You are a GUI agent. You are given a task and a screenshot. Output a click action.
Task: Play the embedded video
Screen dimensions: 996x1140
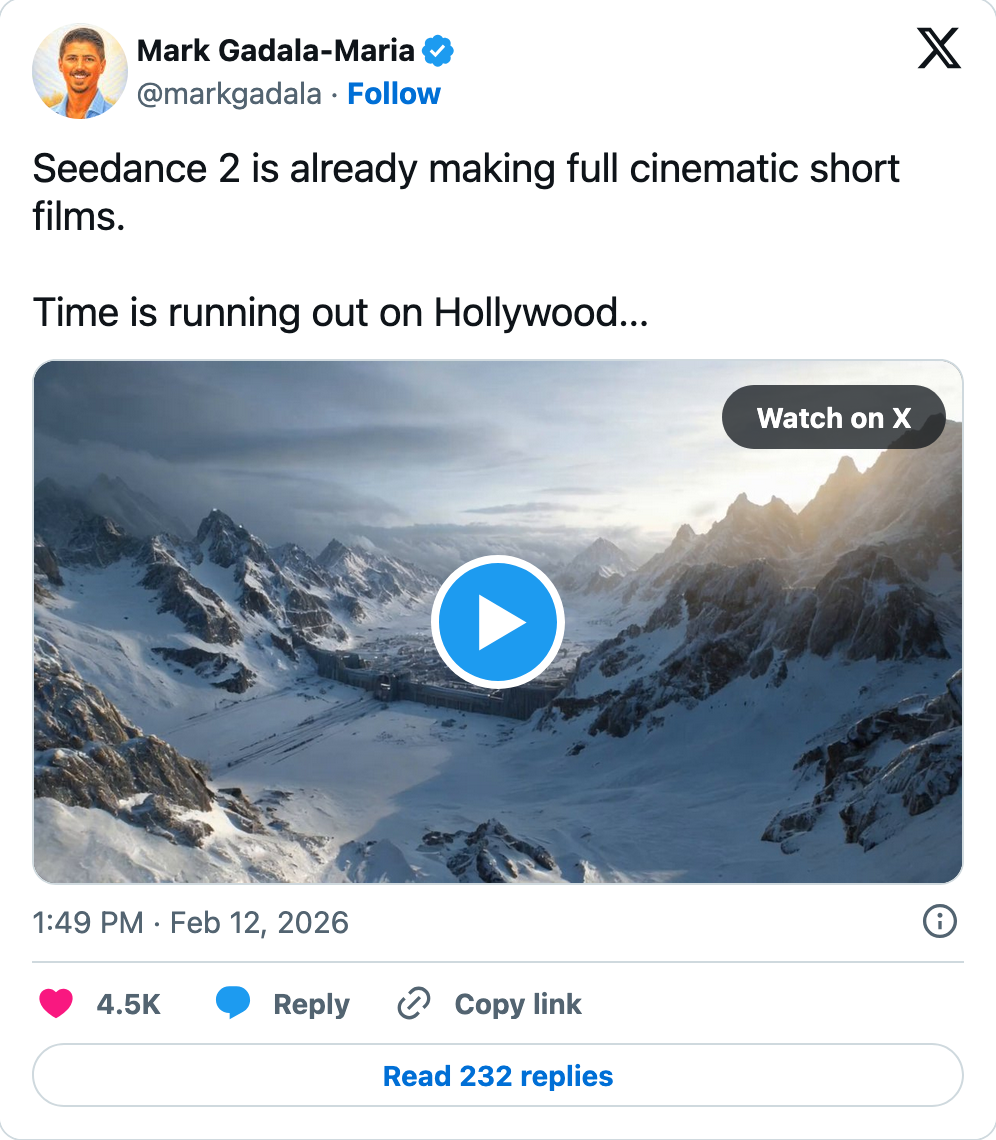(x=498, y=622)
